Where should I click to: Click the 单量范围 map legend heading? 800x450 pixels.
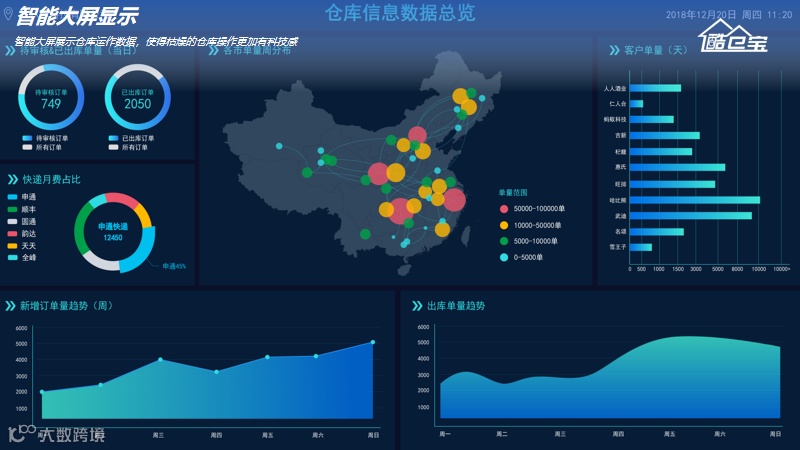pyautogui.click(x=513, y=193)
